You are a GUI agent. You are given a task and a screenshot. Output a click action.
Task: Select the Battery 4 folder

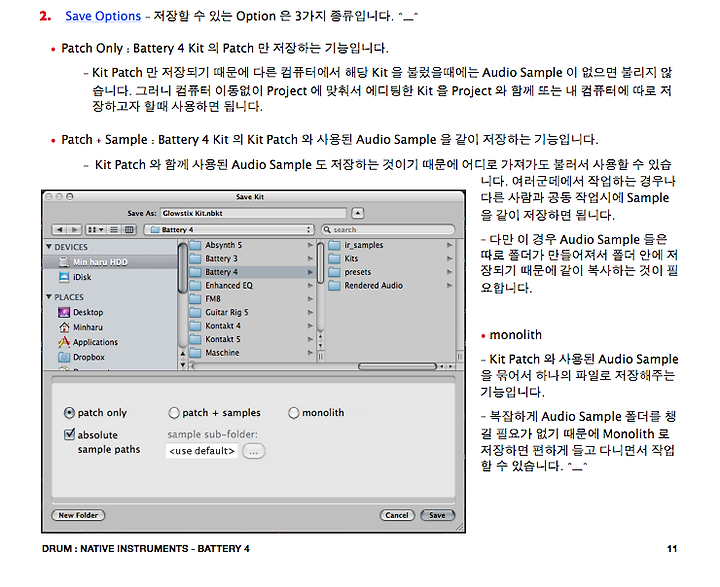coord(251,272)
